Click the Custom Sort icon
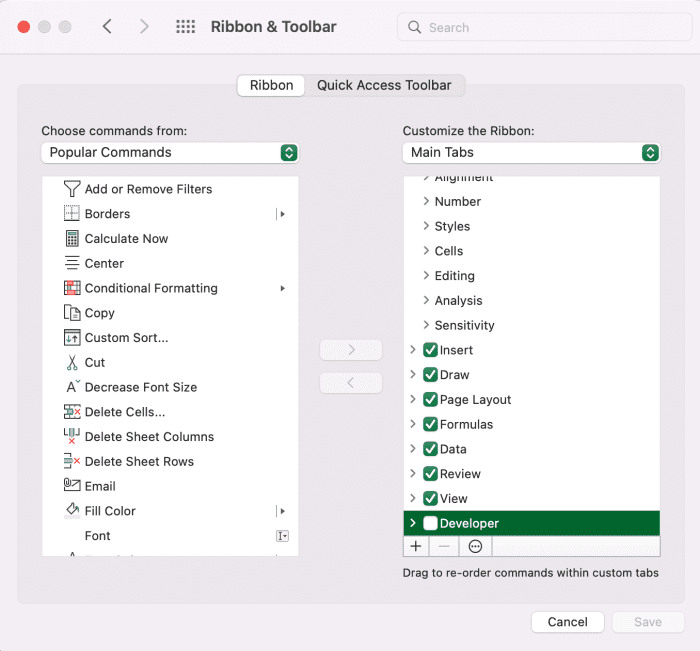 coord(72,338)
